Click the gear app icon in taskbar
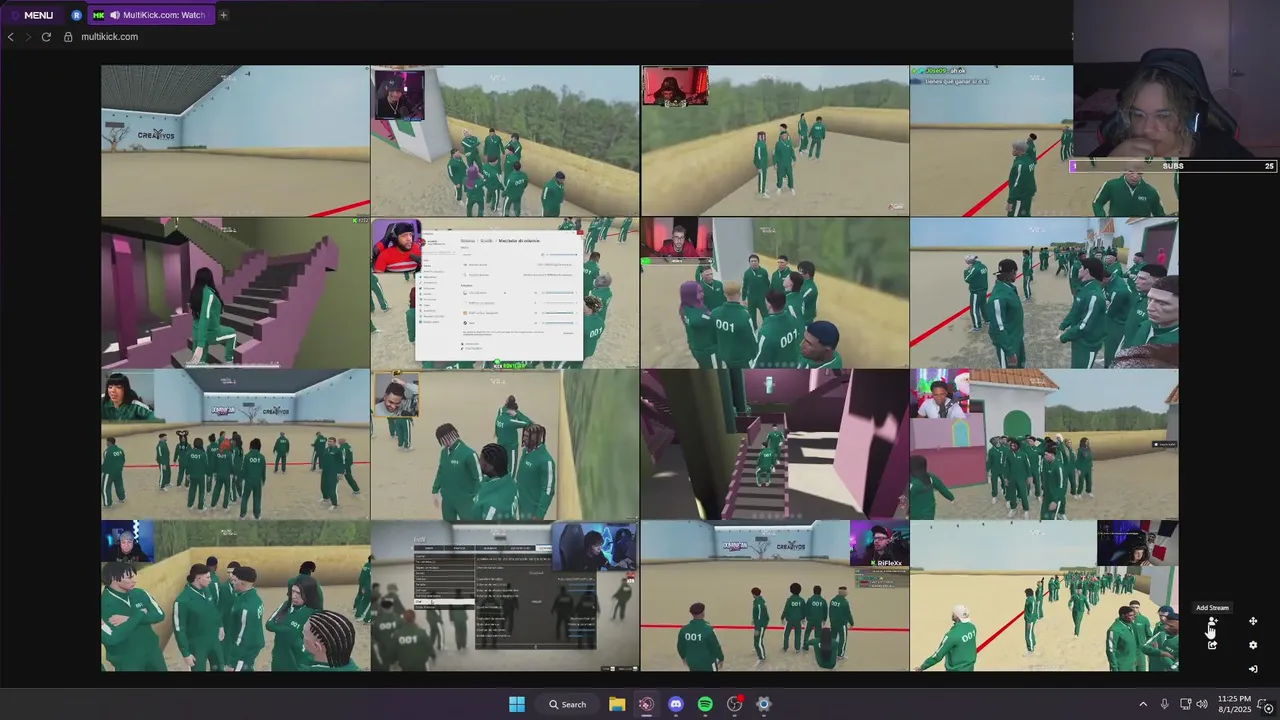Image resolution: width=1280 pixels, height=720 pixels. pyautogui.click(x=764, y=704)
